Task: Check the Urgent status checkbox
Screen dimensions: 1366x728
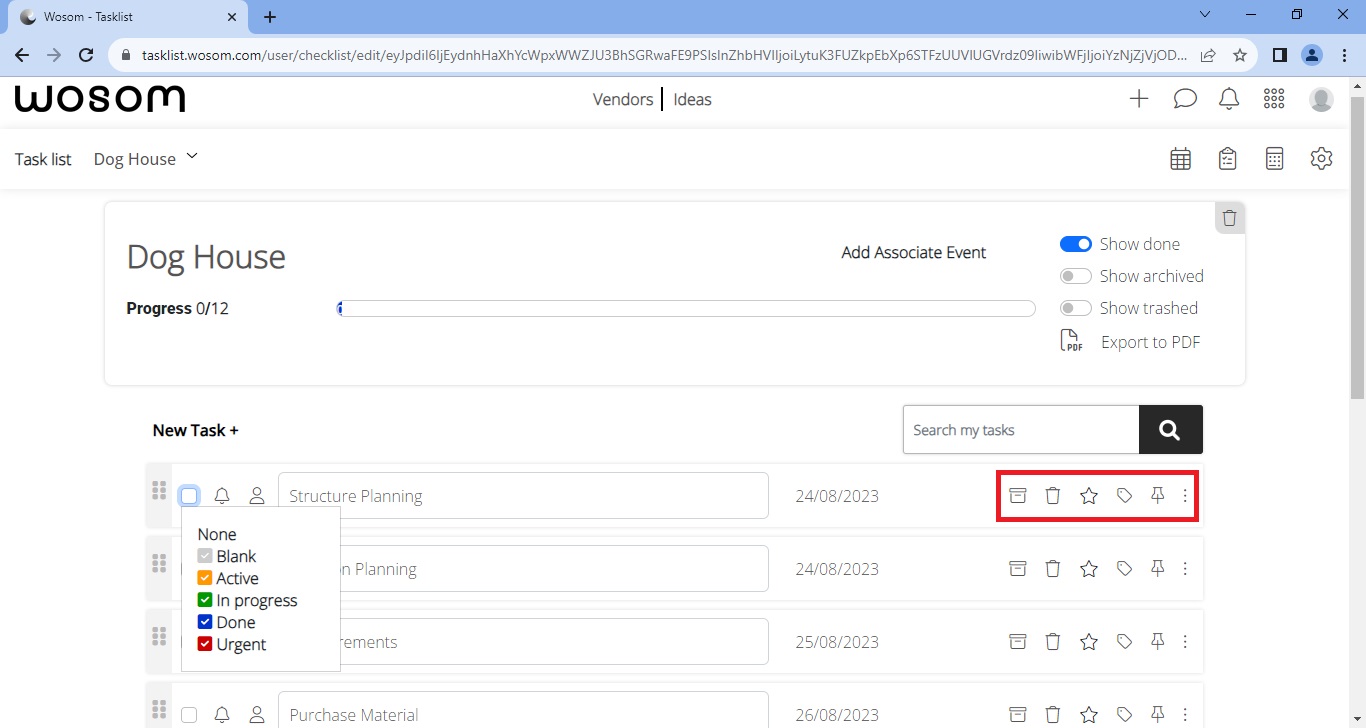Action: [x=205, y=644]
